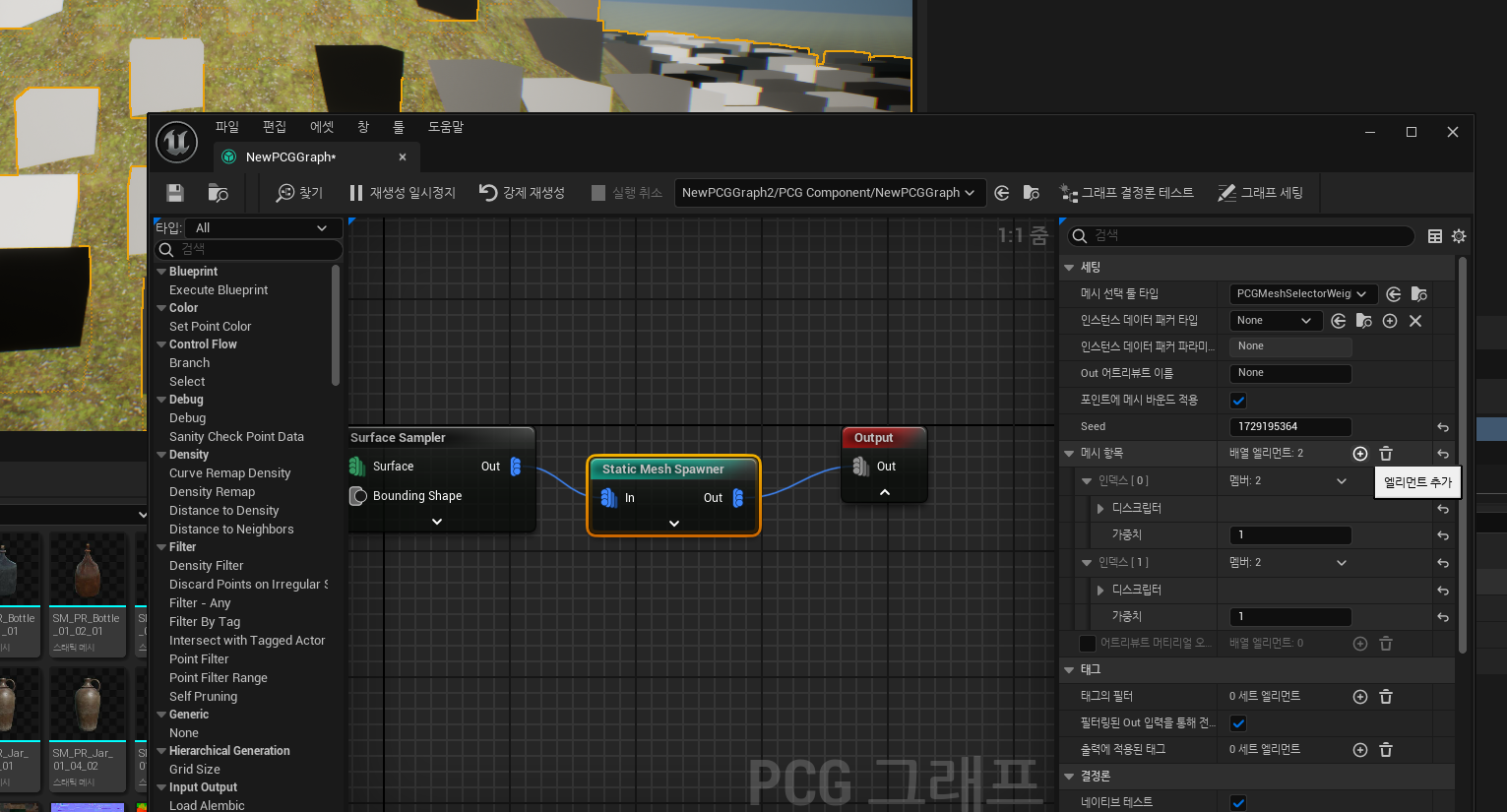Click the Static Mesh Spawner node title
Viewport: 1507px width, 812px height.
tap(662, 469)
